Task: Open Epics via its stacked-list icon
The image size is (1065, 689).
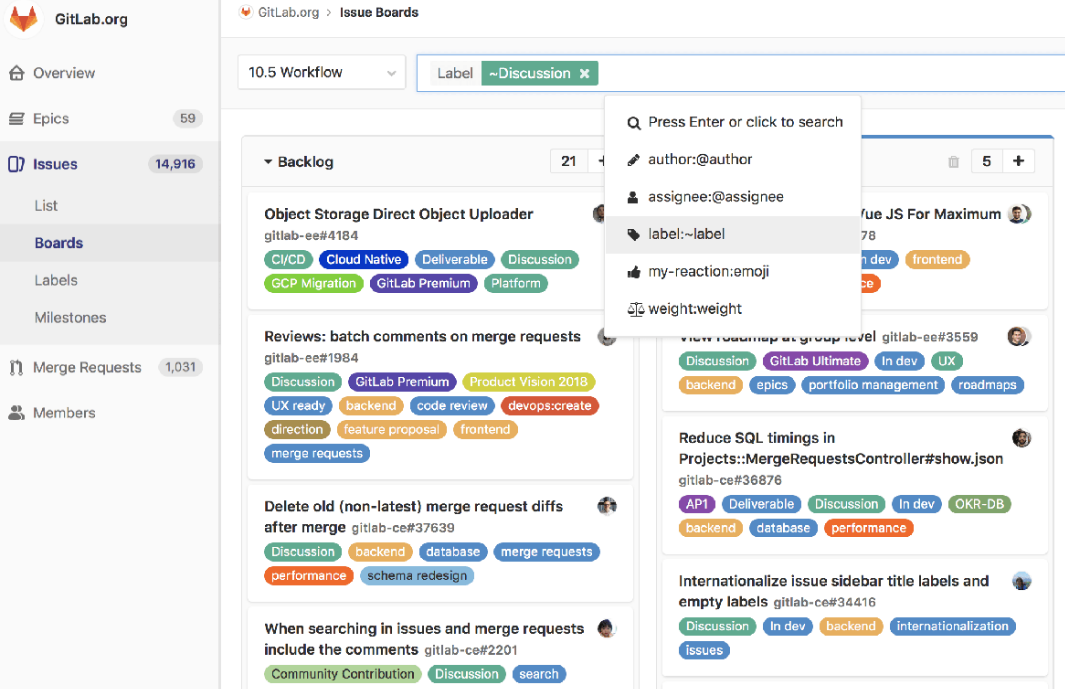Action: point(16,119)
